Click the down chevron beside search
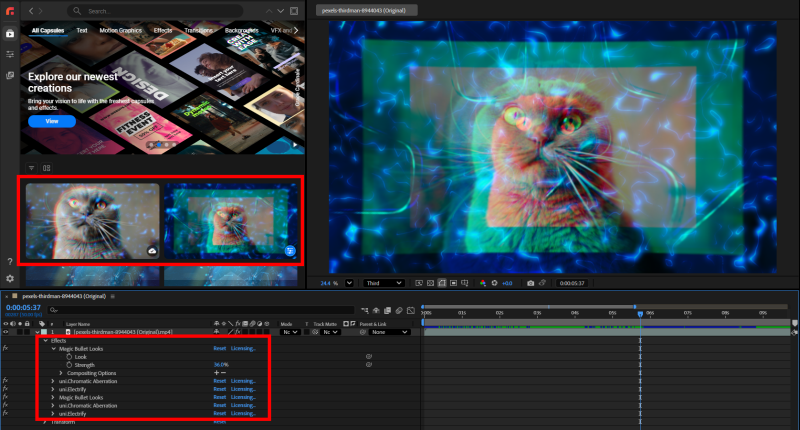 point(281,11)
